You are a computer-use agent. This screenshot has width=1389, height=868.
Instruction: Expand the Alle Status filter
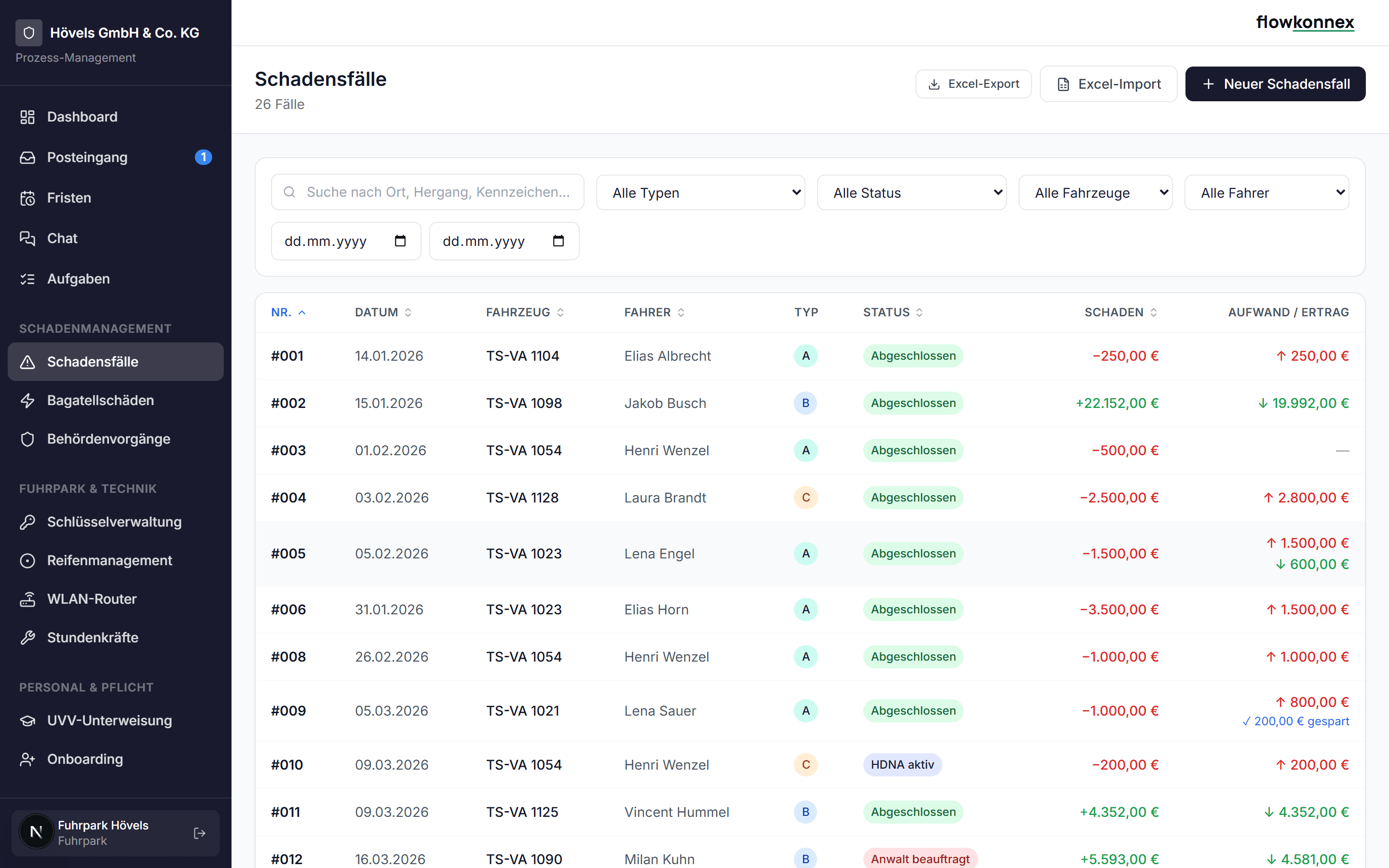coord(912,192)
